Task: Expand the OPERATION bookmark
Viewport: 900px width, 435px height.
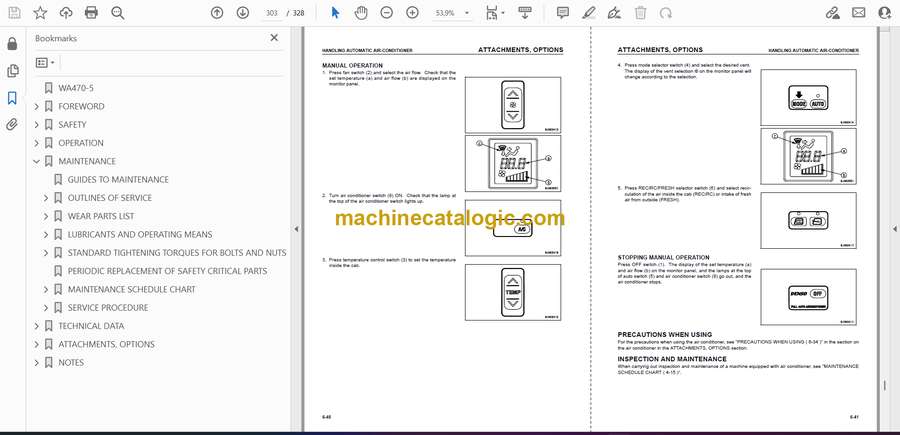Action: 37,143
